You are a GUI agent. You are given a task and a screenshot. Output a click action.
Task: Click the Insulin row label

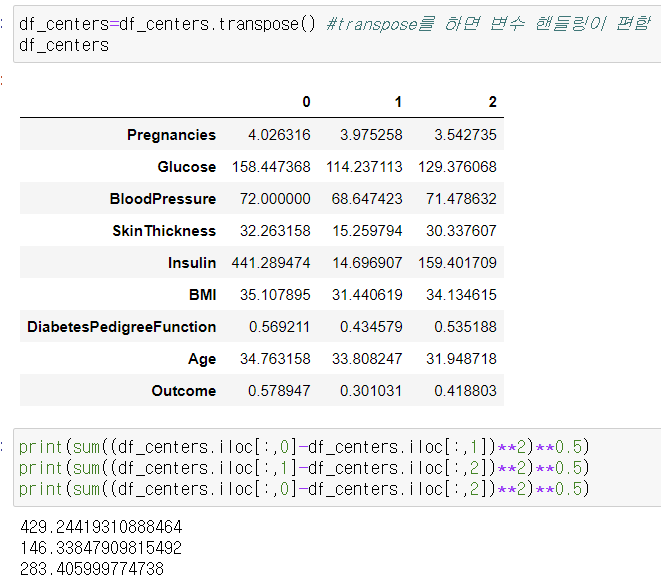(192, 263)
